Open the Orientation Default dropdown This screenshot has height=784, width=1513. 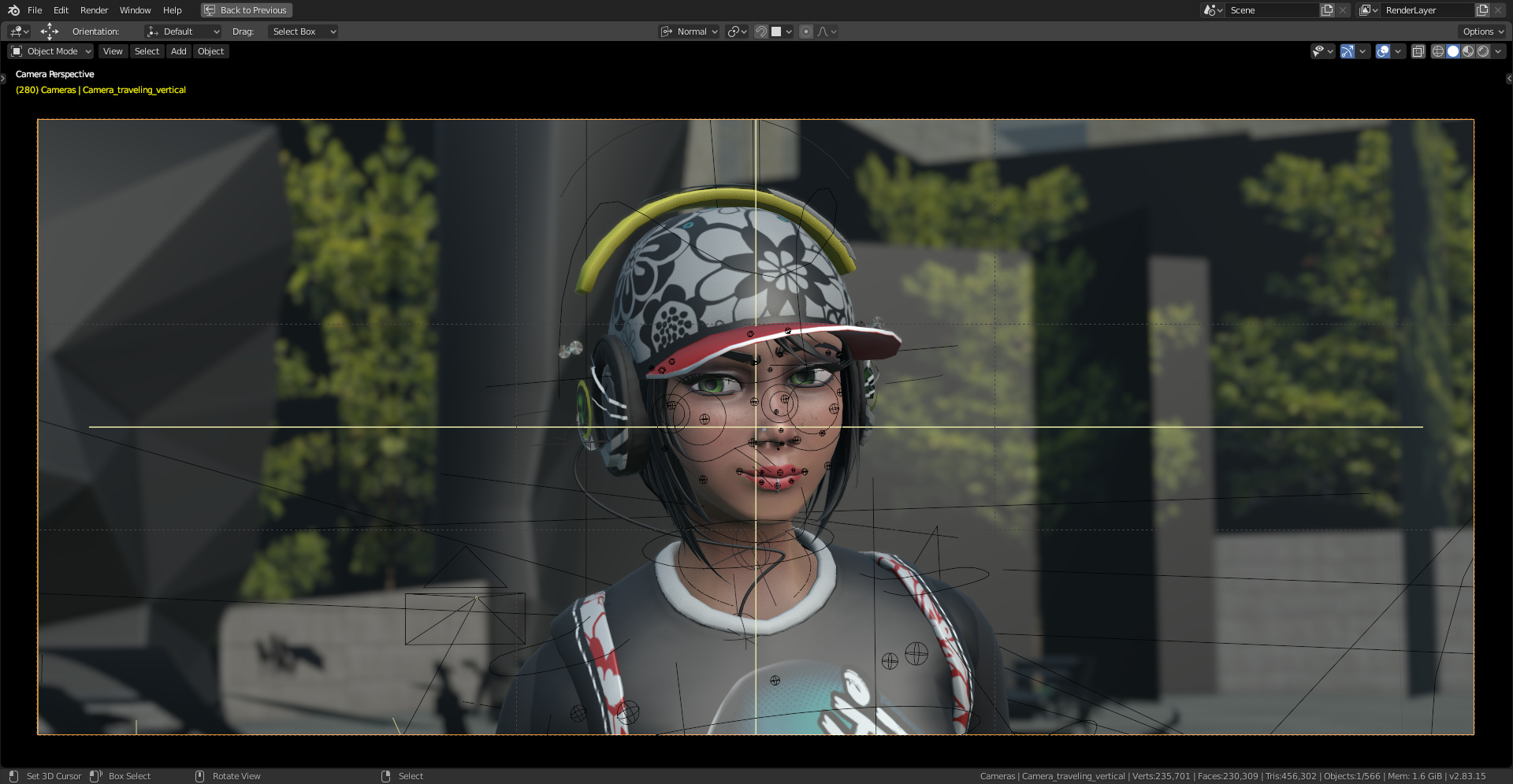coord(183,32)
